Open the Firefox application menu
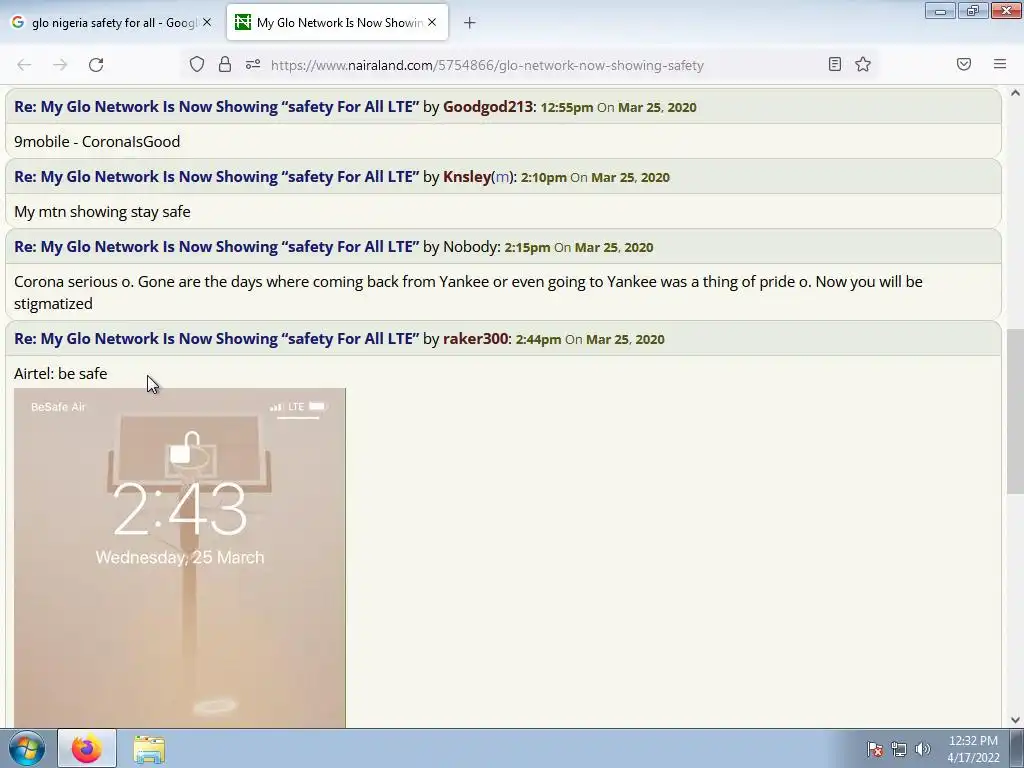This screenshot has height=768, width=1024. 1000,64
